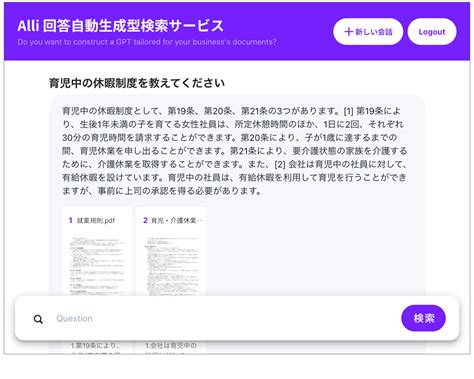Click the question 育児中の休暇制度を教えてください
Viewport: 474px width, 379px height.
point(137,83)
